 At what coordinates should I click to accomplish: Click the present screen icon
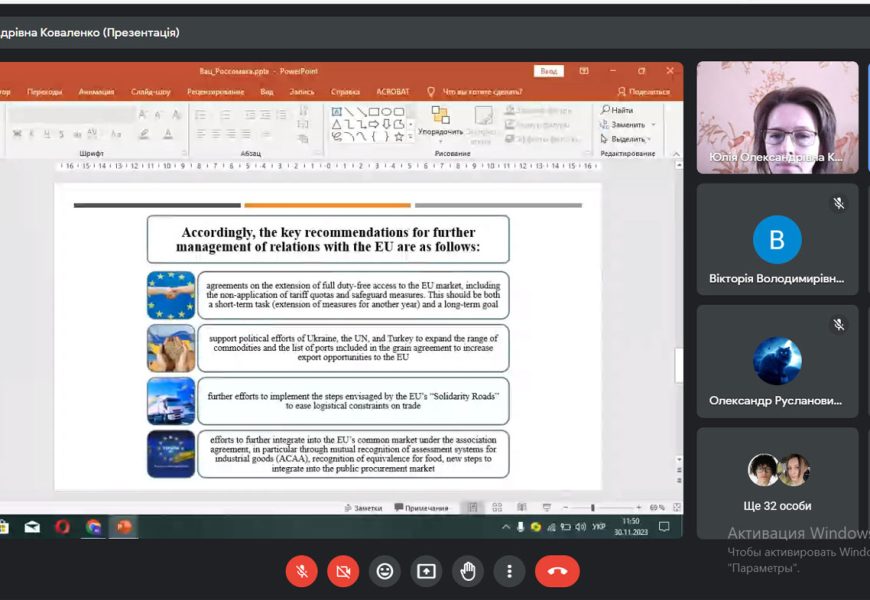pyautogui.click(x=426, y=571)
